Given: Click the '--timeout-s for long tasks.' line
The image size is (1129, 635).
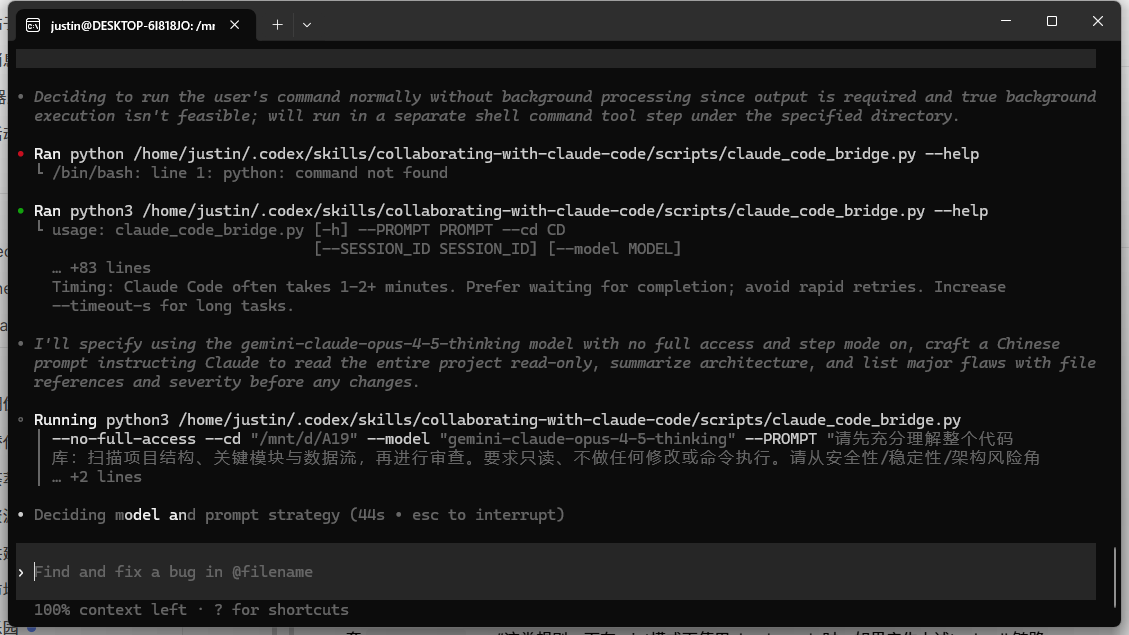Looking at the screenshot, I should click(173, 306).
